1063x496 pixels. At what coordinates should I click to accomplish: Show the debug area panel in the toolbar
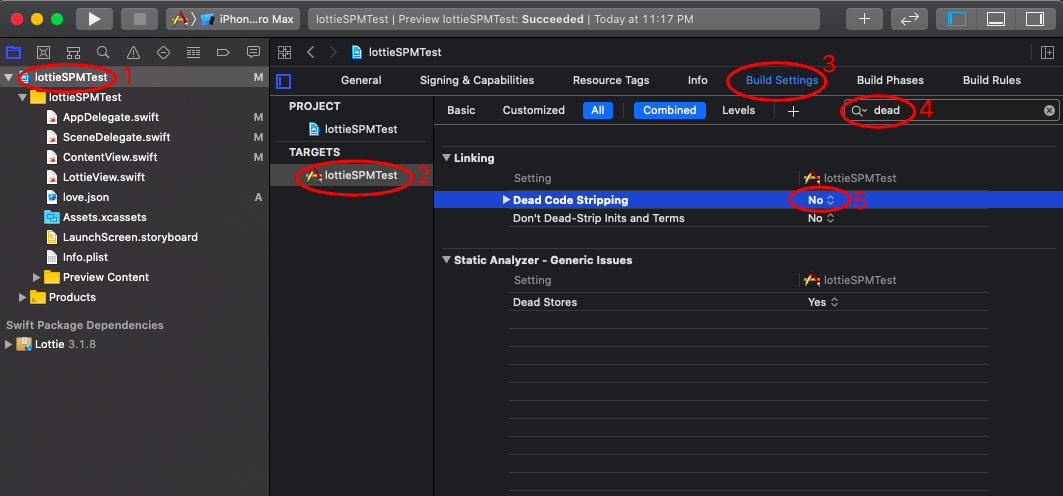995,19
